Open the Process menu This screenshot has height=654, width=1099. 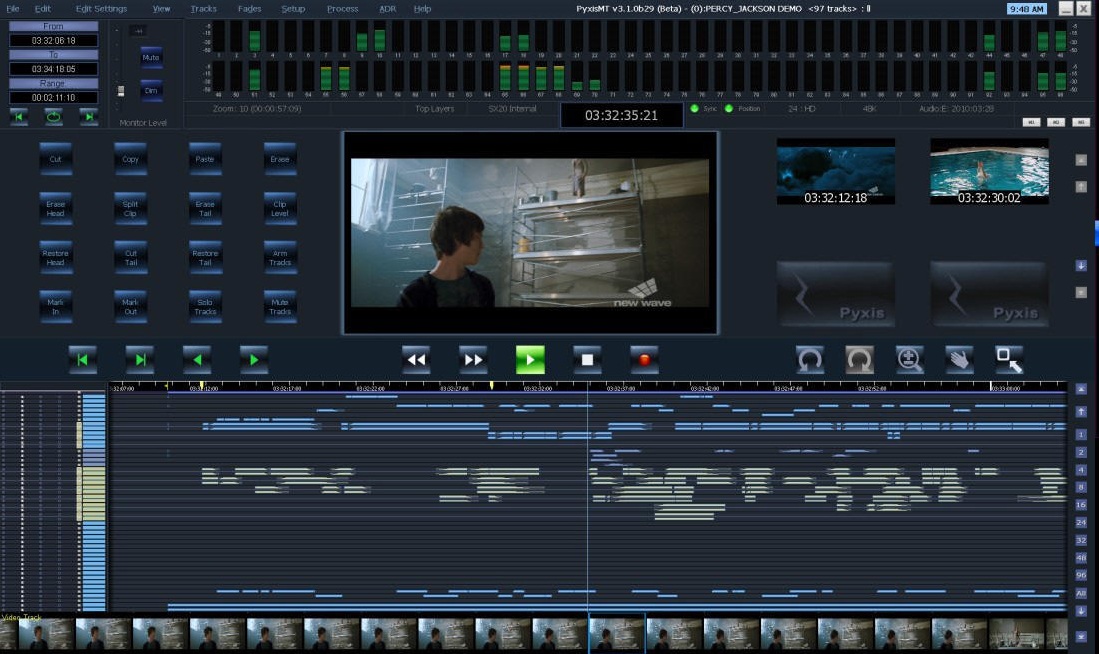(342, 8)
